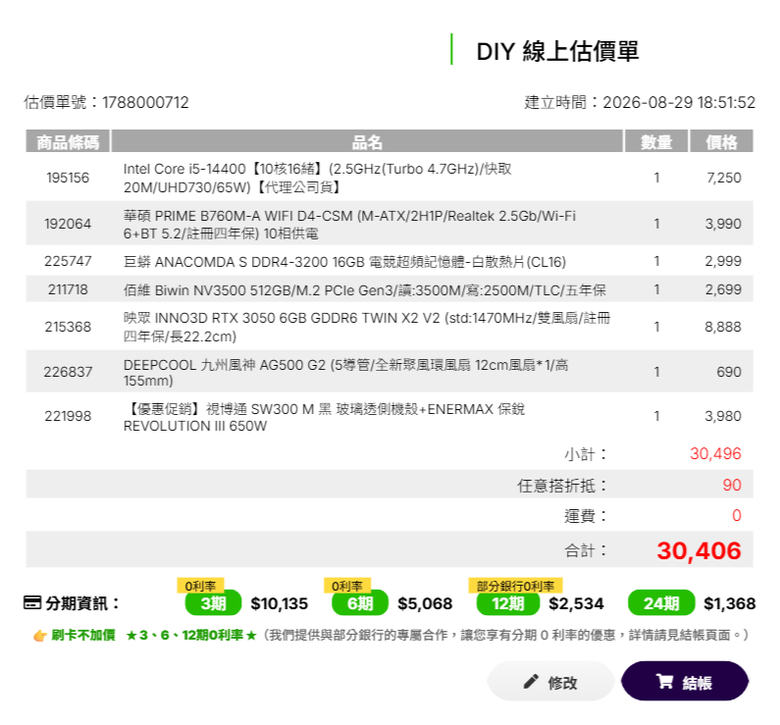
Task: Click the 視博通 SW300 M case product name
Action: pyautogui.click(x=324, y=417)
